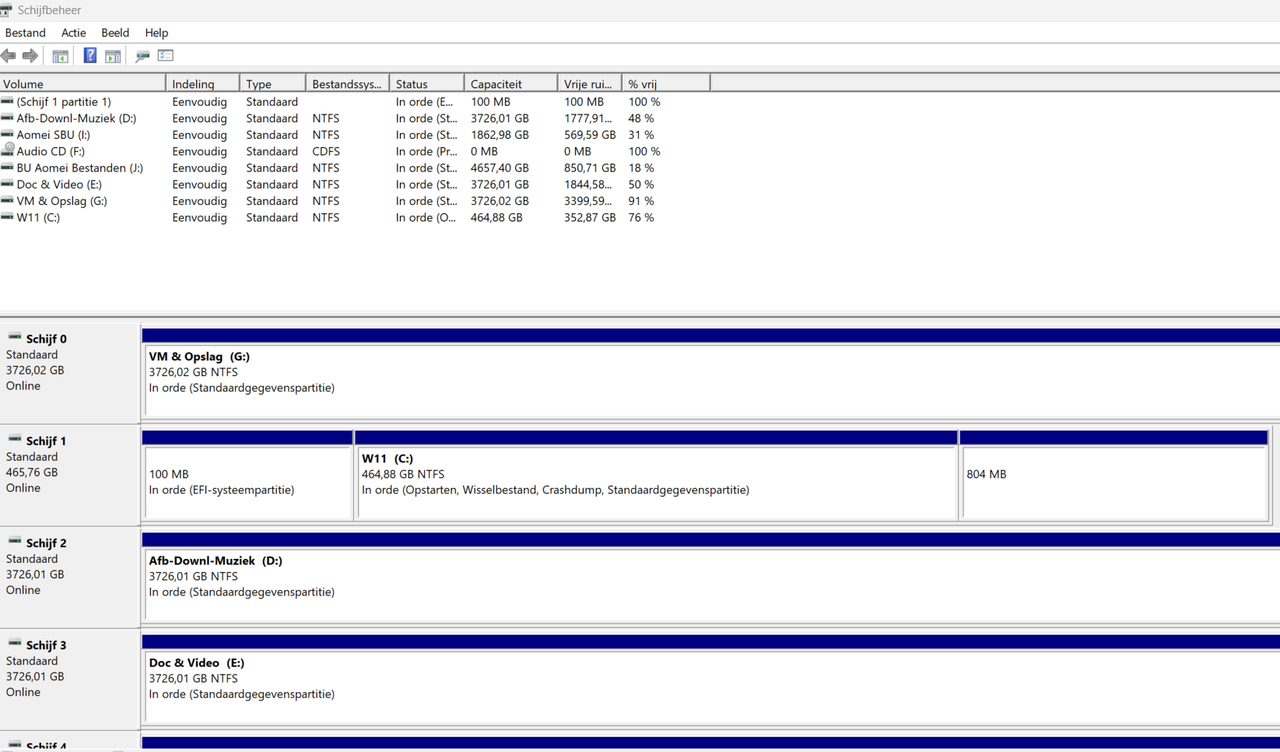Click the Forward arrow in the toolbar

[x=30, y=56]
